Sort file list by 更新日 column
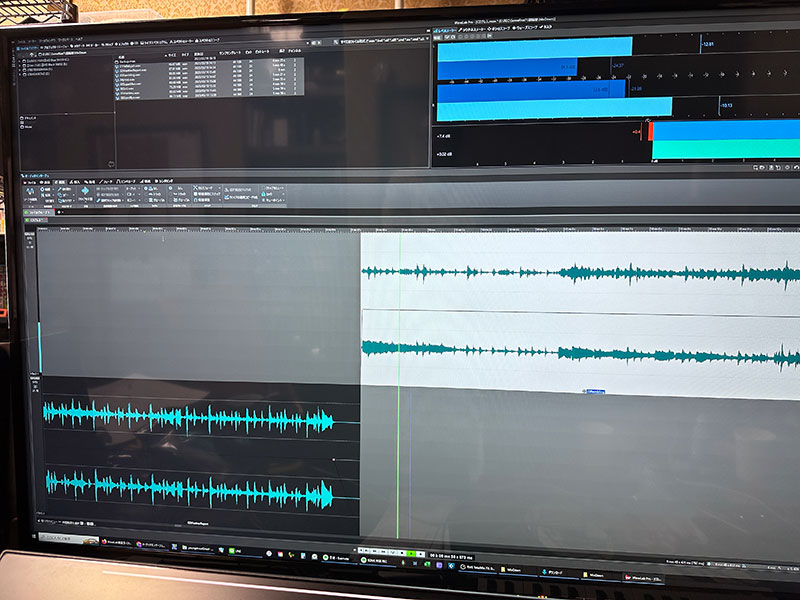Screen dimensions: 800x600 tap(199, 54)
